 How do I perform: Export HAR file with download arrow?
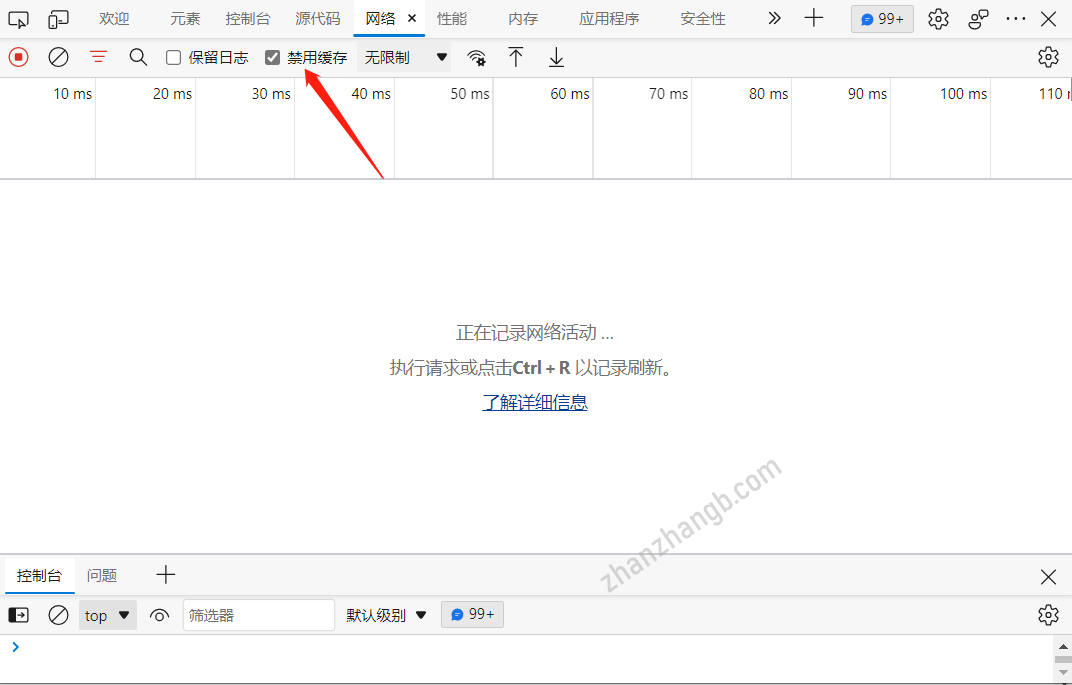coord(556,58)
